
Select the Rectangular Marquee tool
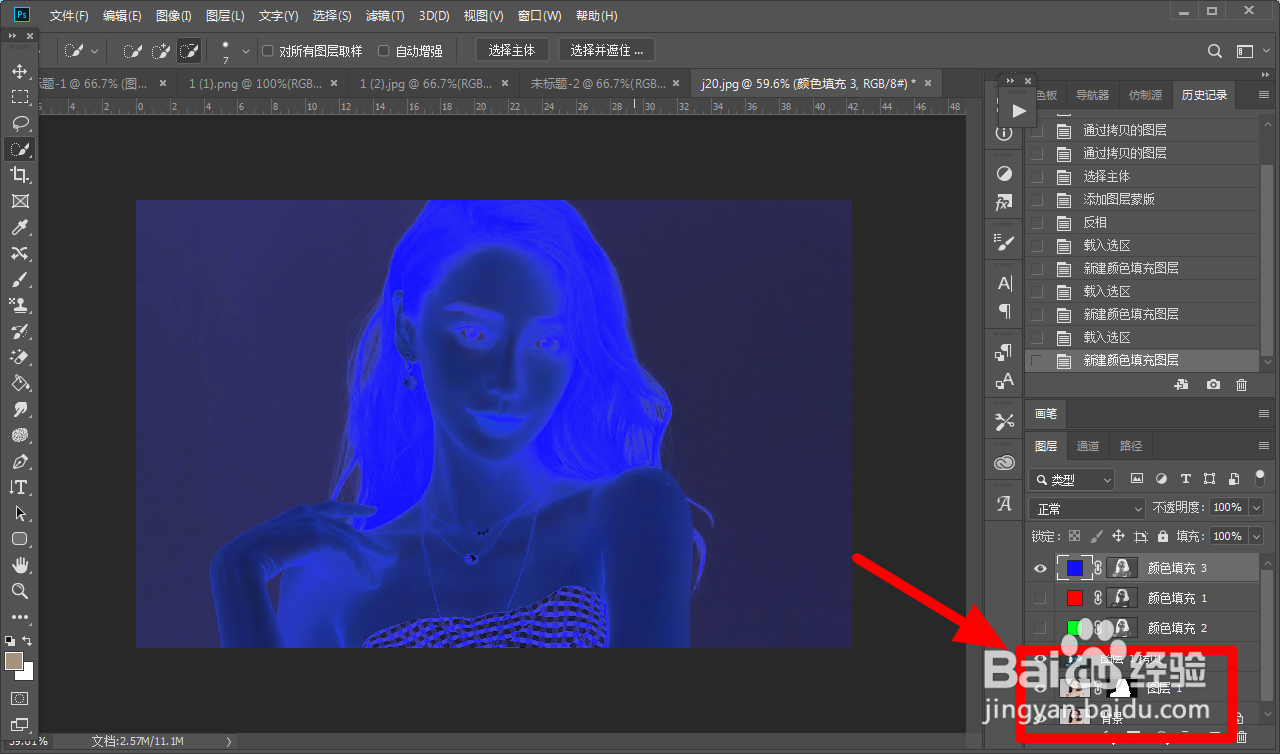(19, 97)
